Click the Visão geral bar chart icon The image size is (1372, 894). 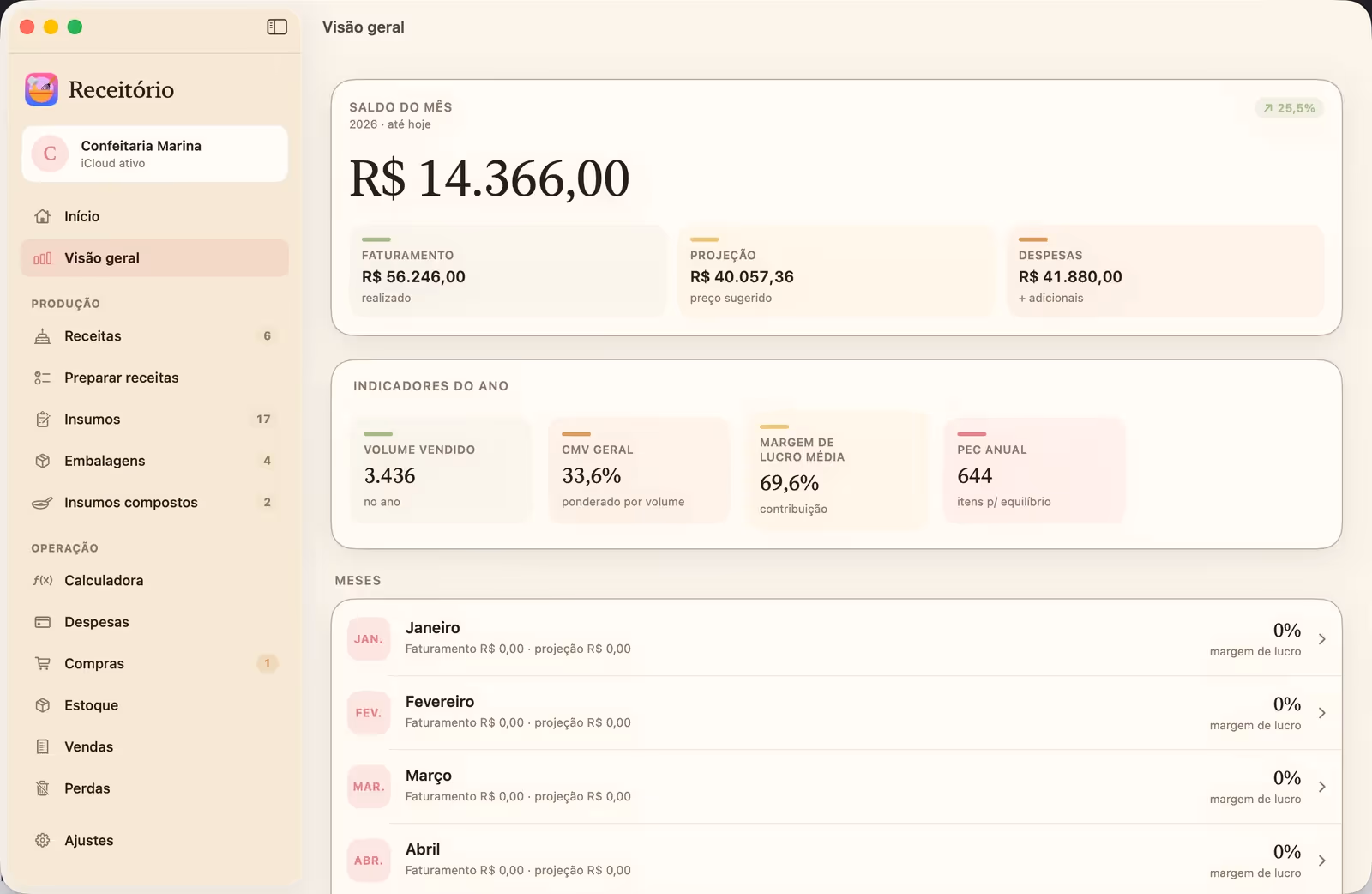tap(42, 258)
